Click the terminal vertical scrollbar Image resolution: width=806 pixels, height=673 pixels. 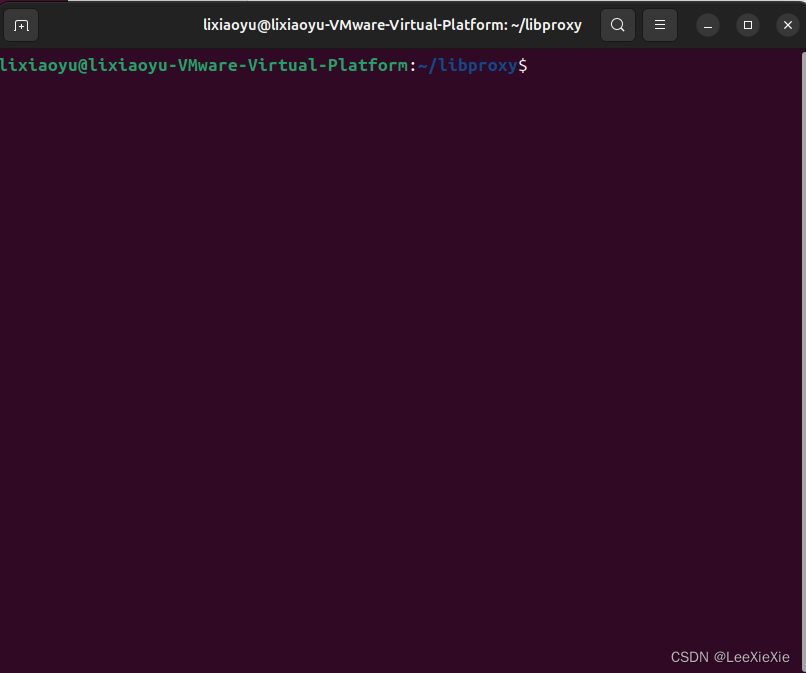(x=803, y=360)
